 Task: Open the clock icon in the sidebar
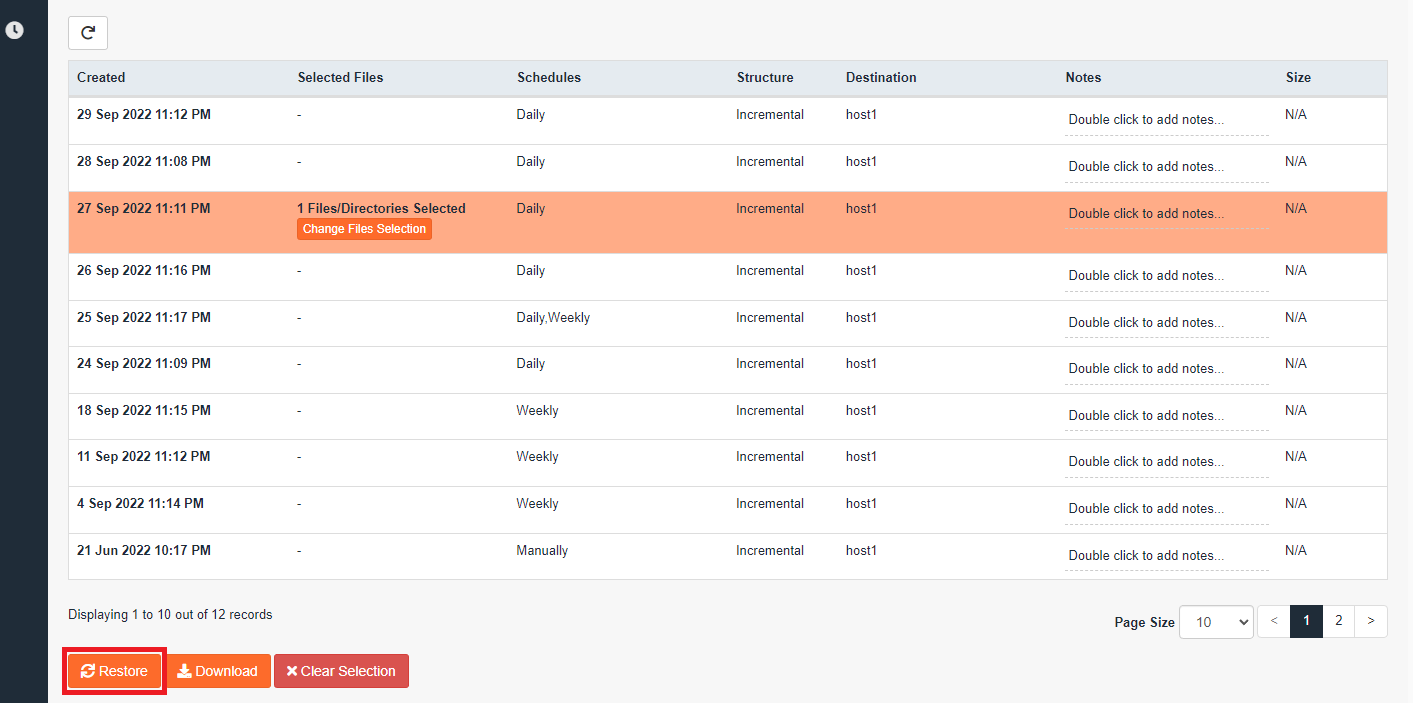coord(14,30)
